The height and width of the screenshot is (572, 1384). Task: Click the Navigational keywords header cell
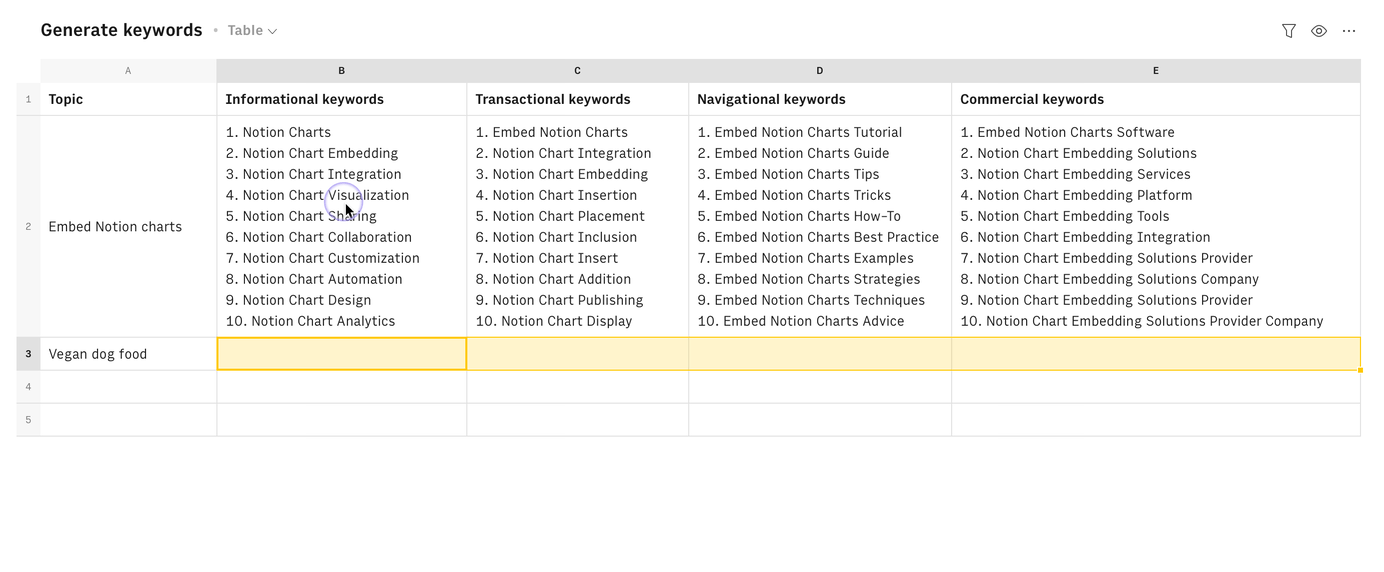820,99
